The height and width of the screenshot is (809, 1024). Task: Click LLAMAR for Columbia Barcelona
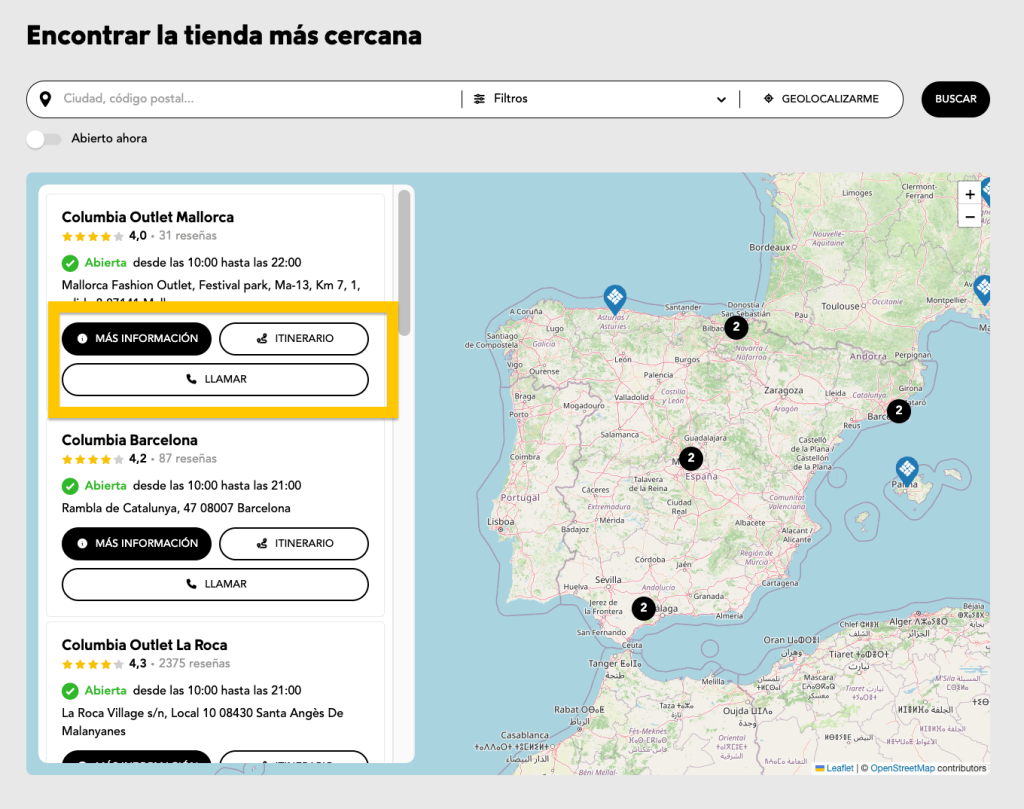click(216, 584)
